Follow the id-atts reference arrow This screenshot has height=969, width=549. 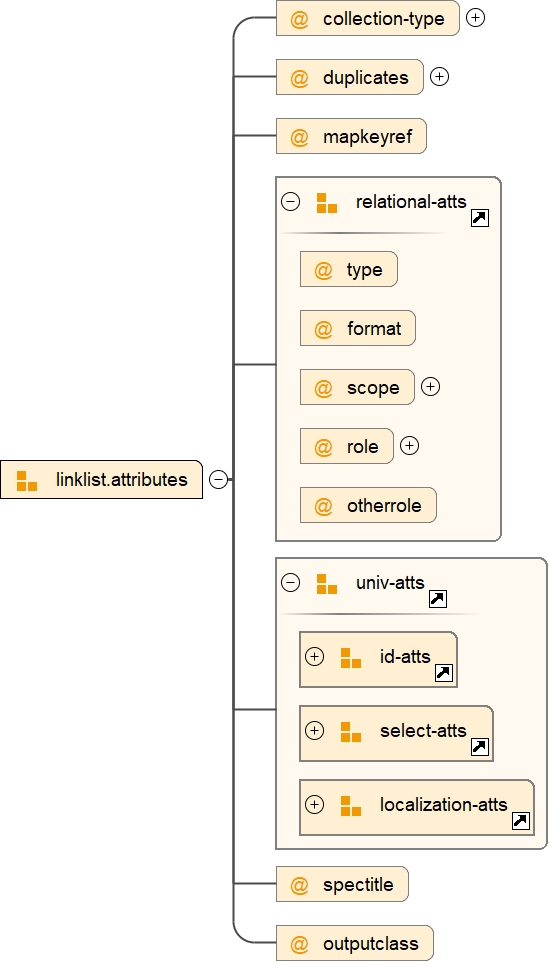click(444, 673)
